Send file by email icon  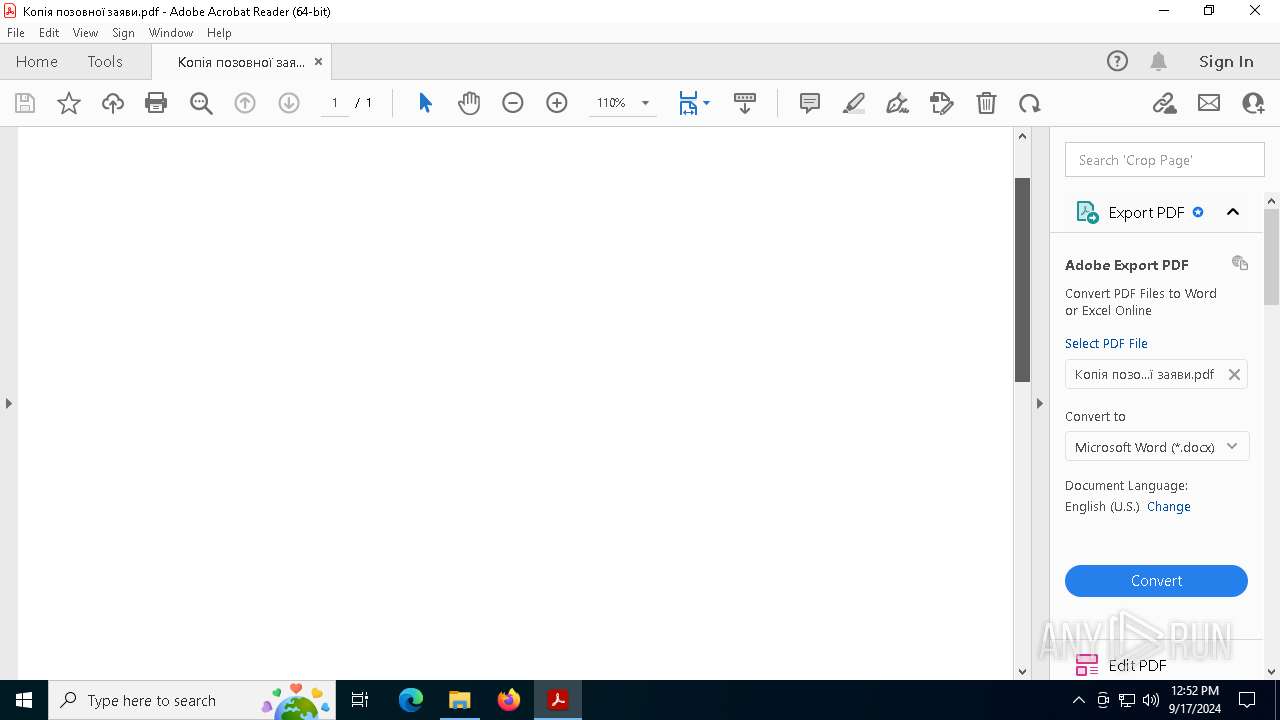click(1209, 103)
